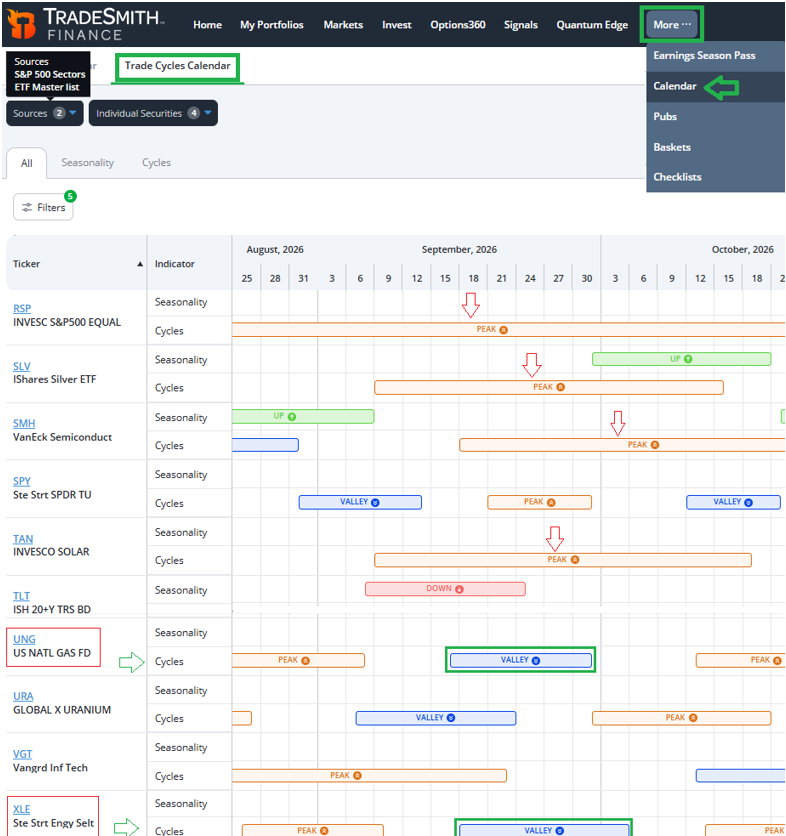Open the TAN ticker link
This screenshot has width=786, height=836.
23,538
